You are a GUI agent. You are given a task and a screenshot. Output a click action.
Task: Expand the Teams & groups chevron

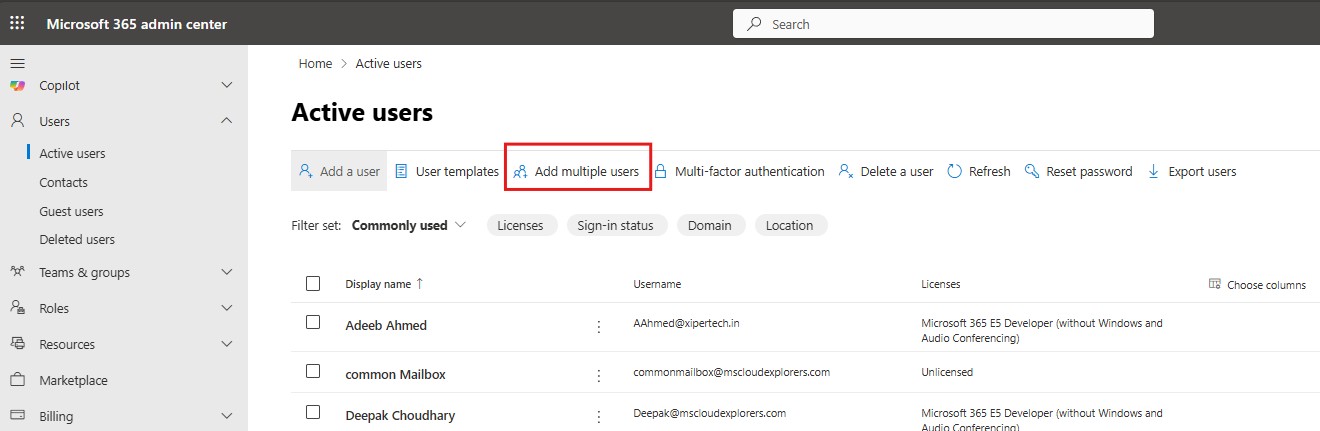click(x=227, y=272)
